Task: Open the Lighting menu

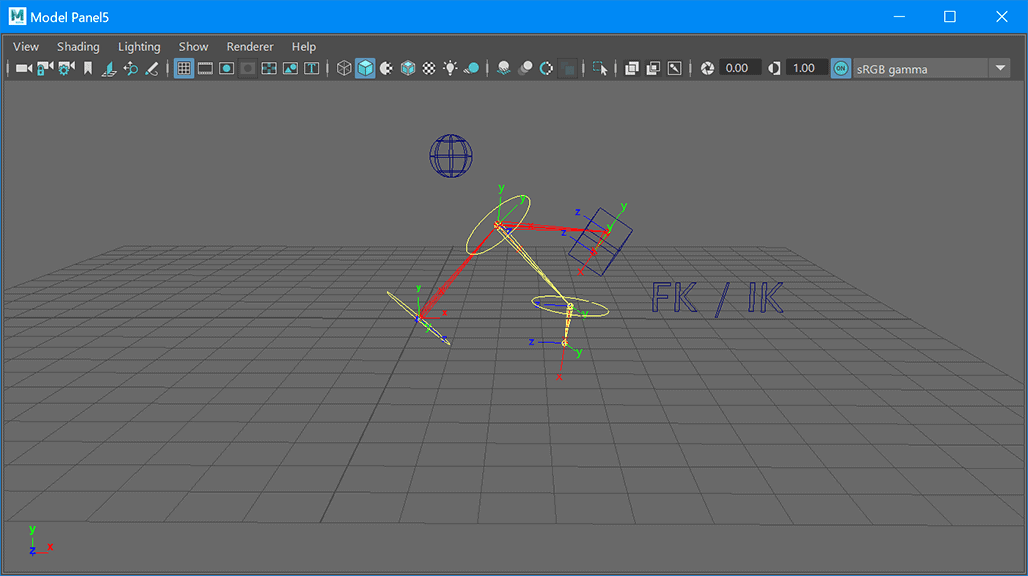Action: click(x=139, y=47)
